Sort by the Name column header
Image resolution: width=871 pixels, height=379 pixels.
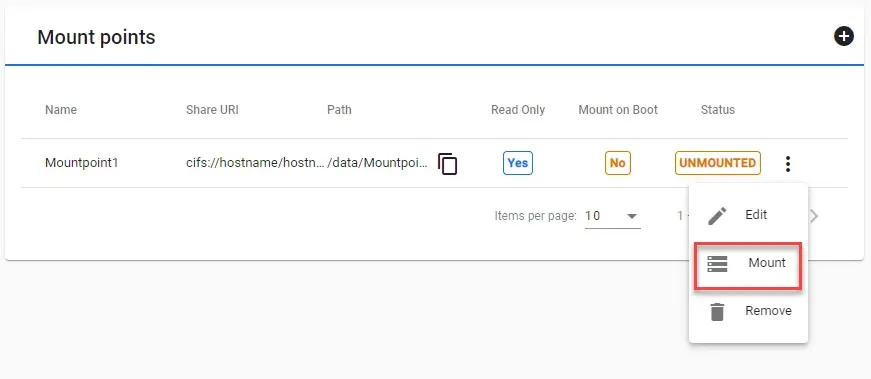pos(61,109)
